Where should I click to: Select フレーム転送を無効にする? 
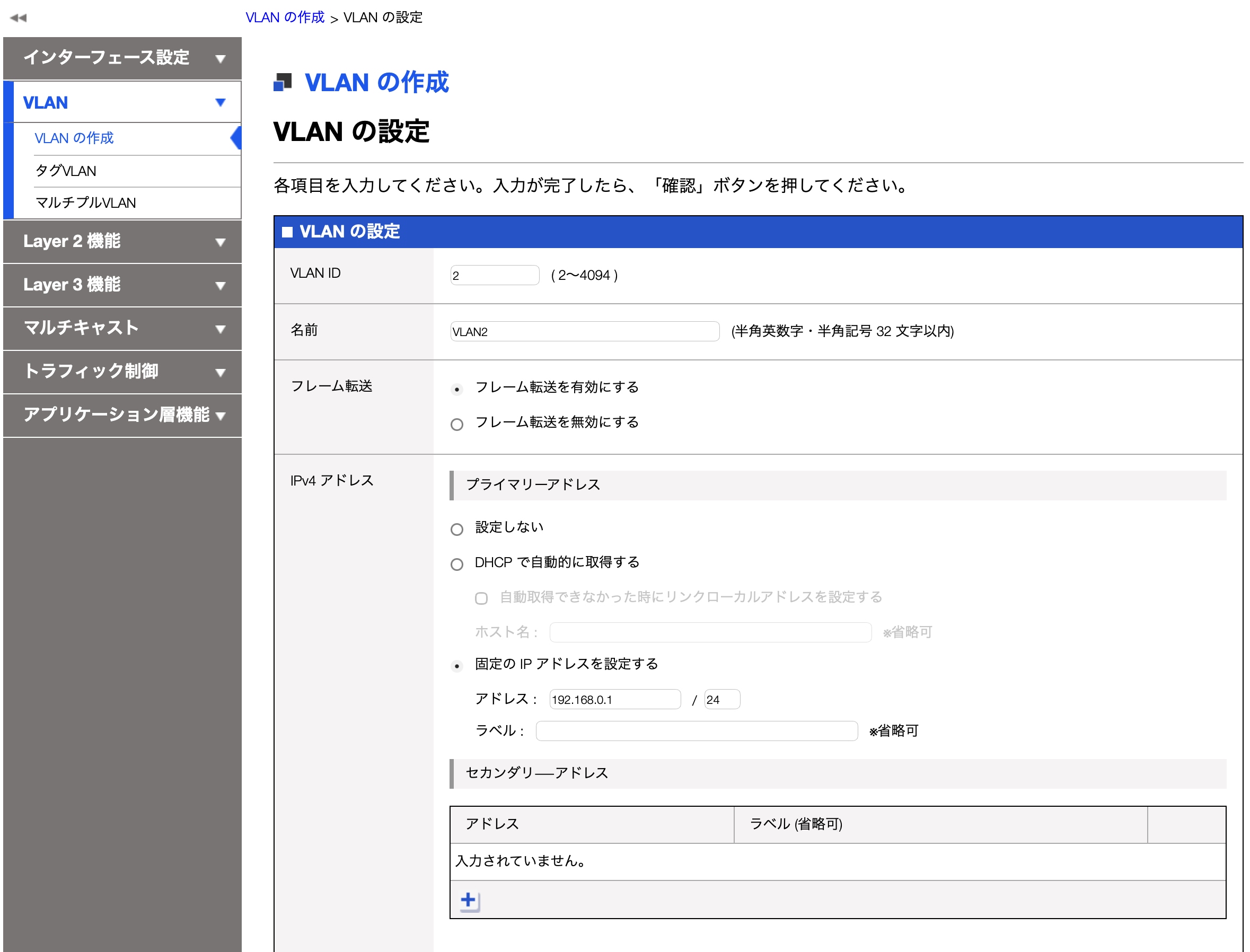click(457, 424)
